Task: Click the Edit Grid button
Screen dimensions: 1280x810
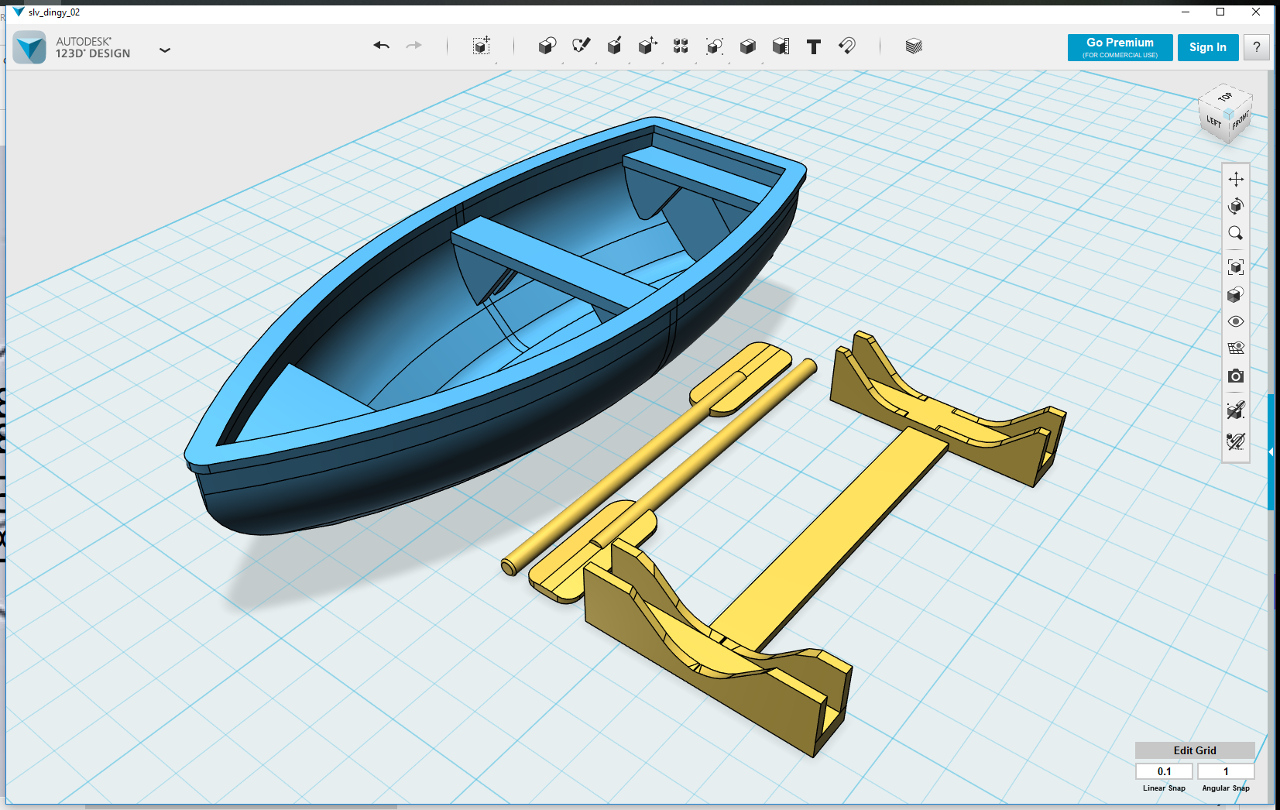Action: coord(1194,751)
